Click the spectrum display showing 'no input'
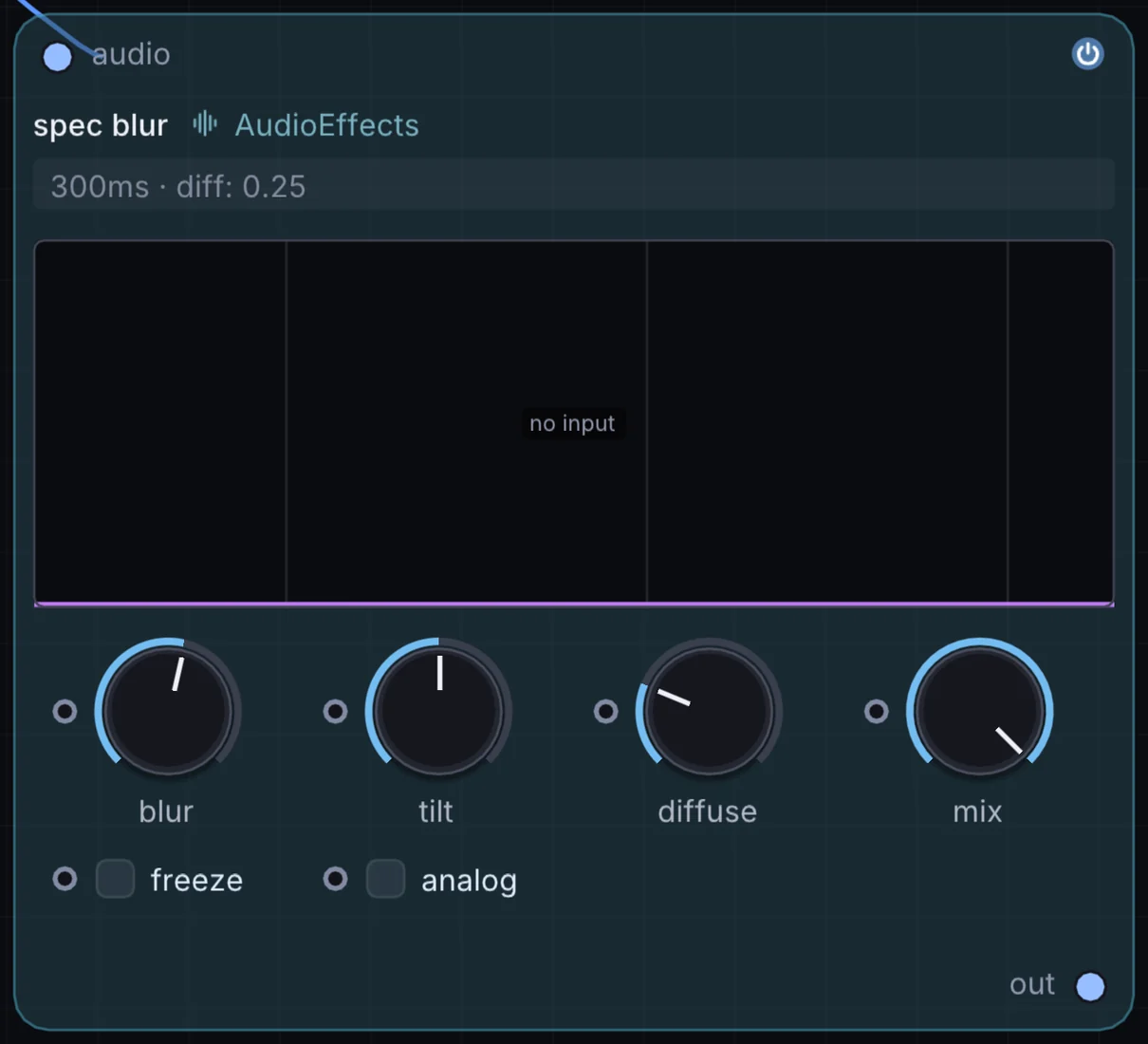Viewport: 1148px width, 1044px height. pos(573,423)
